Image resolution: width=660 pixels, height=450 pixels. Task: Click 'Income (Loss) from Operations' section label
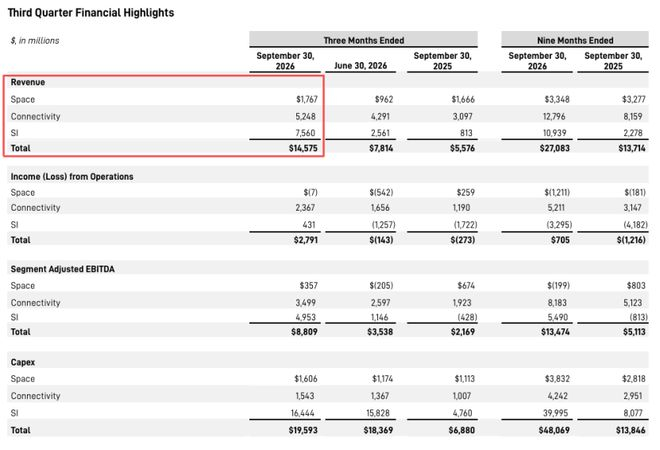72,176
